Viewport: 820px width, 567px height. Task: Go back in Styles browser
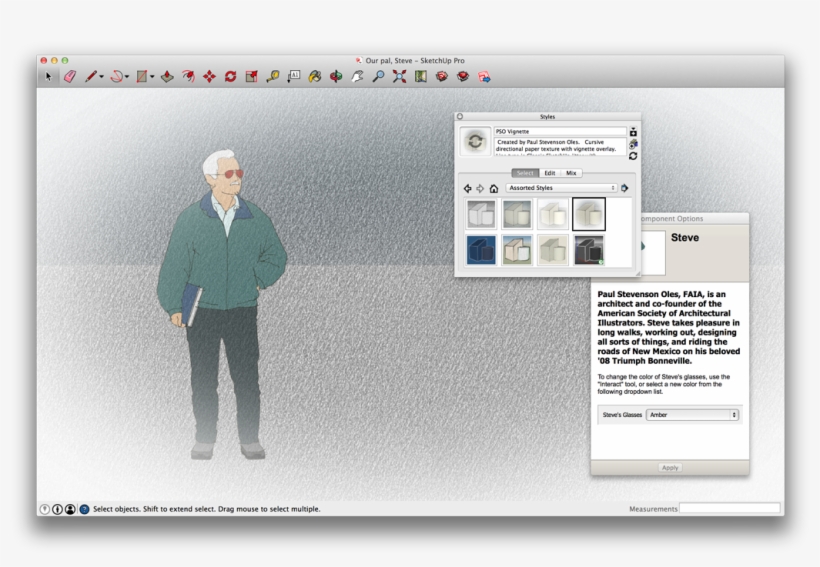(468, 188)
